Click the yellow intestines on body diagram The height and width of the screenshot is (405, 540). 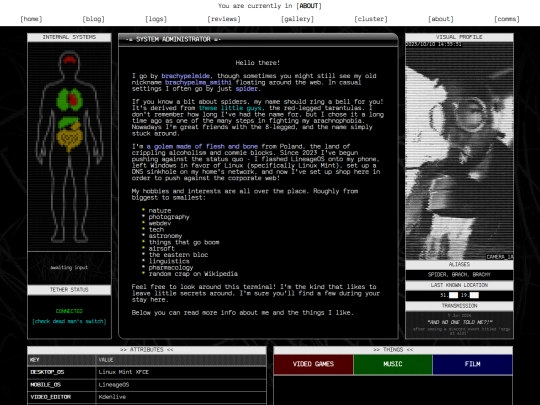click(x=69, y=138)
